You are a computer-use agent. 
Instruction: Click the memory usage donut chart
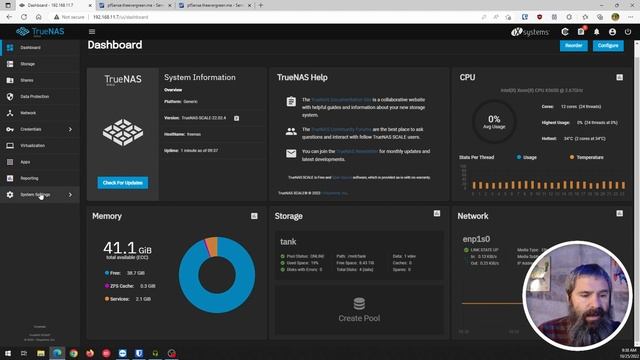coord(217,275)
